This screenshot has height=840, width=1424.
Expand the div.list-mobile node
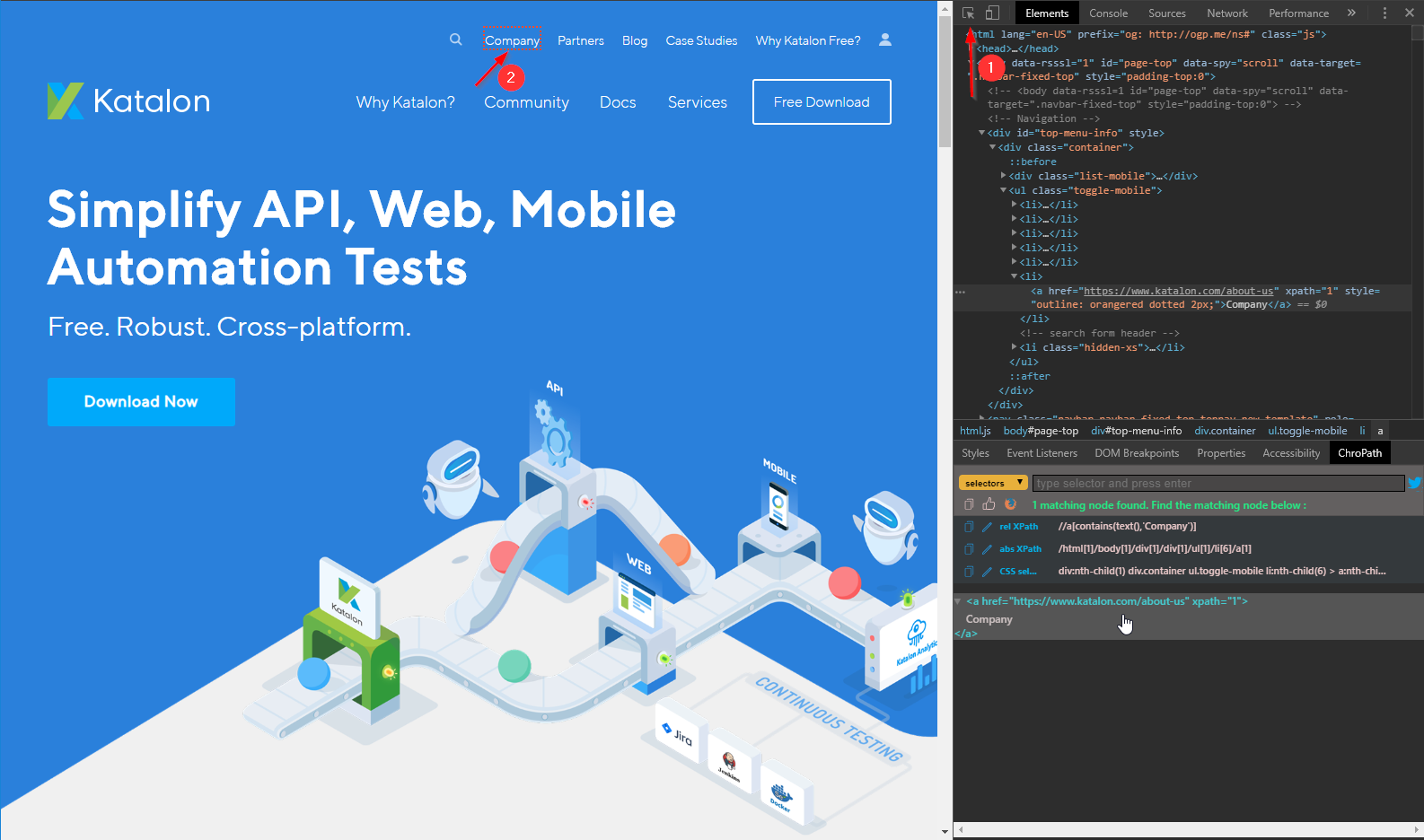1003,176
